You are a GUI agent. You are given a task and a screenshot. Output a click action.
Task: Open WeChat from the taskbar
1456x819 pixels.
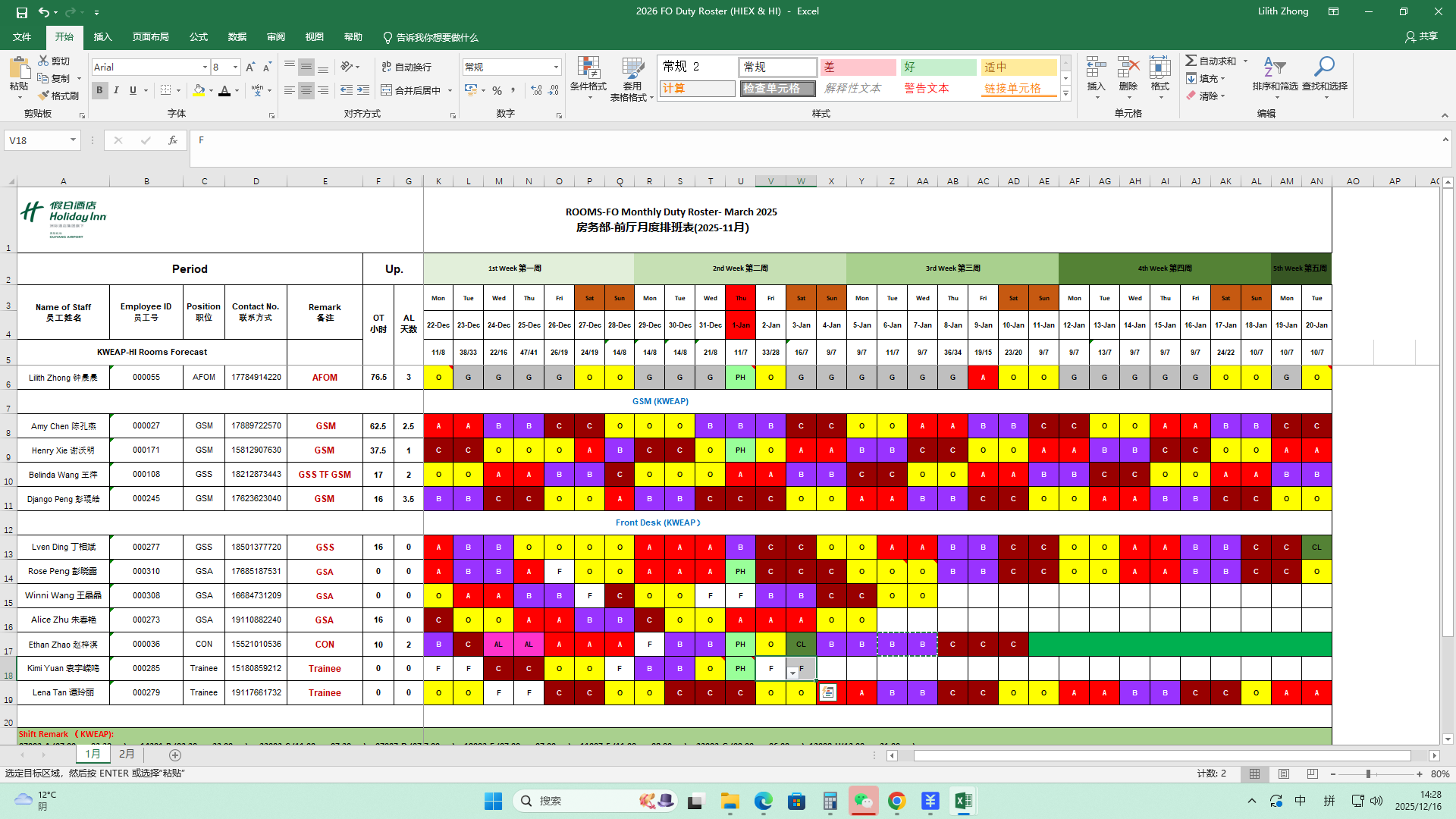pyautogui.click(x=863, y=801)
